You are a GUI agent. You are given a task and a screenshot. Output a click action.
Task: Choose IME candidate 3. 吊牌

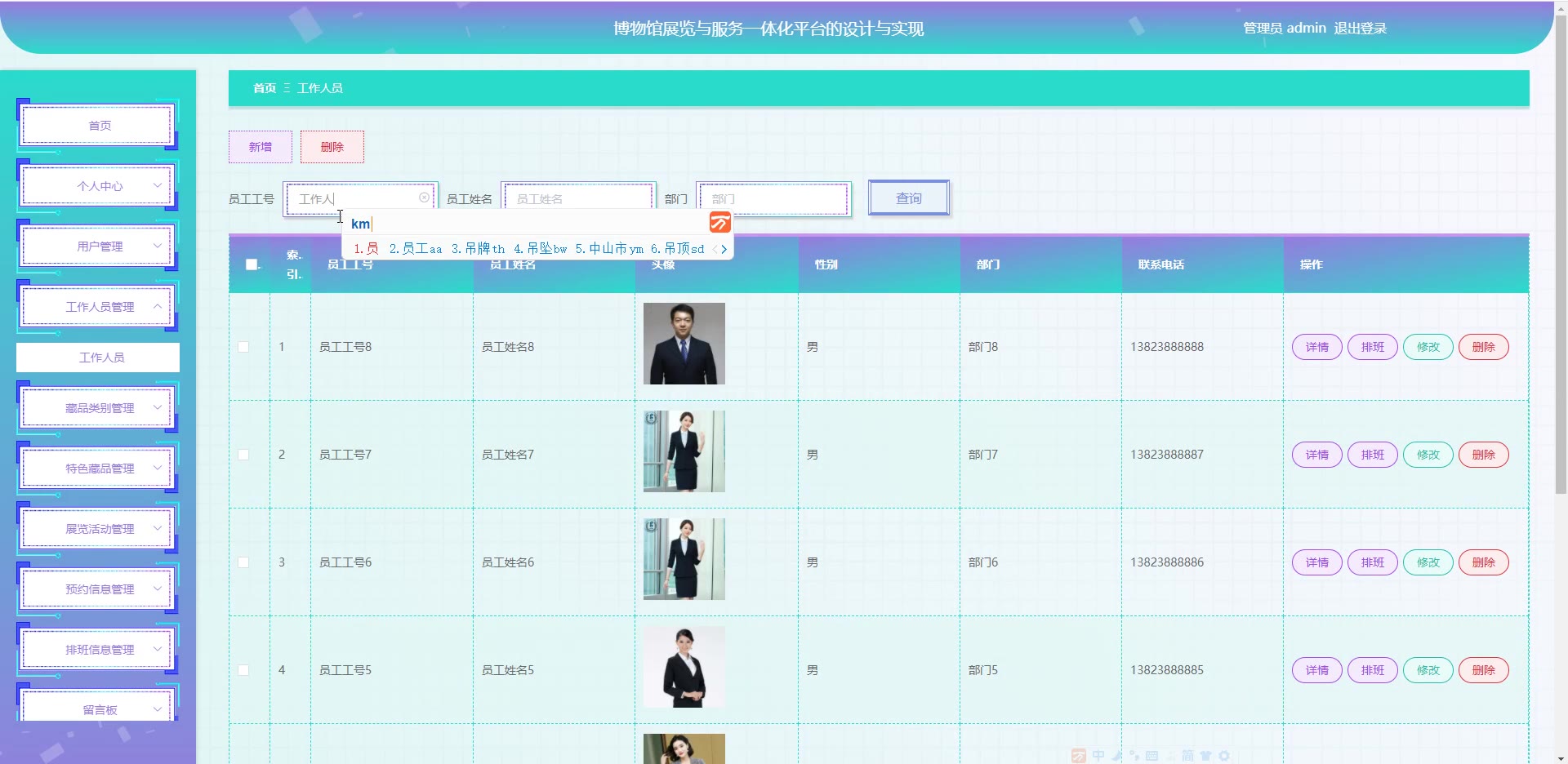(478, 249)
